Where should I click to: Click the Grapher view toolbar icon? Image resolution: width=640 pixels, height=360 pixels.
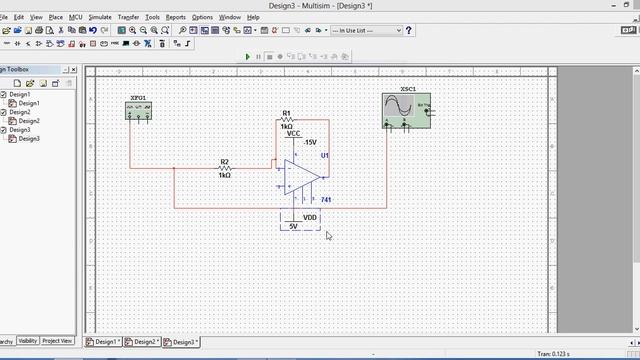pyautogui.click(x=247, y=31)
